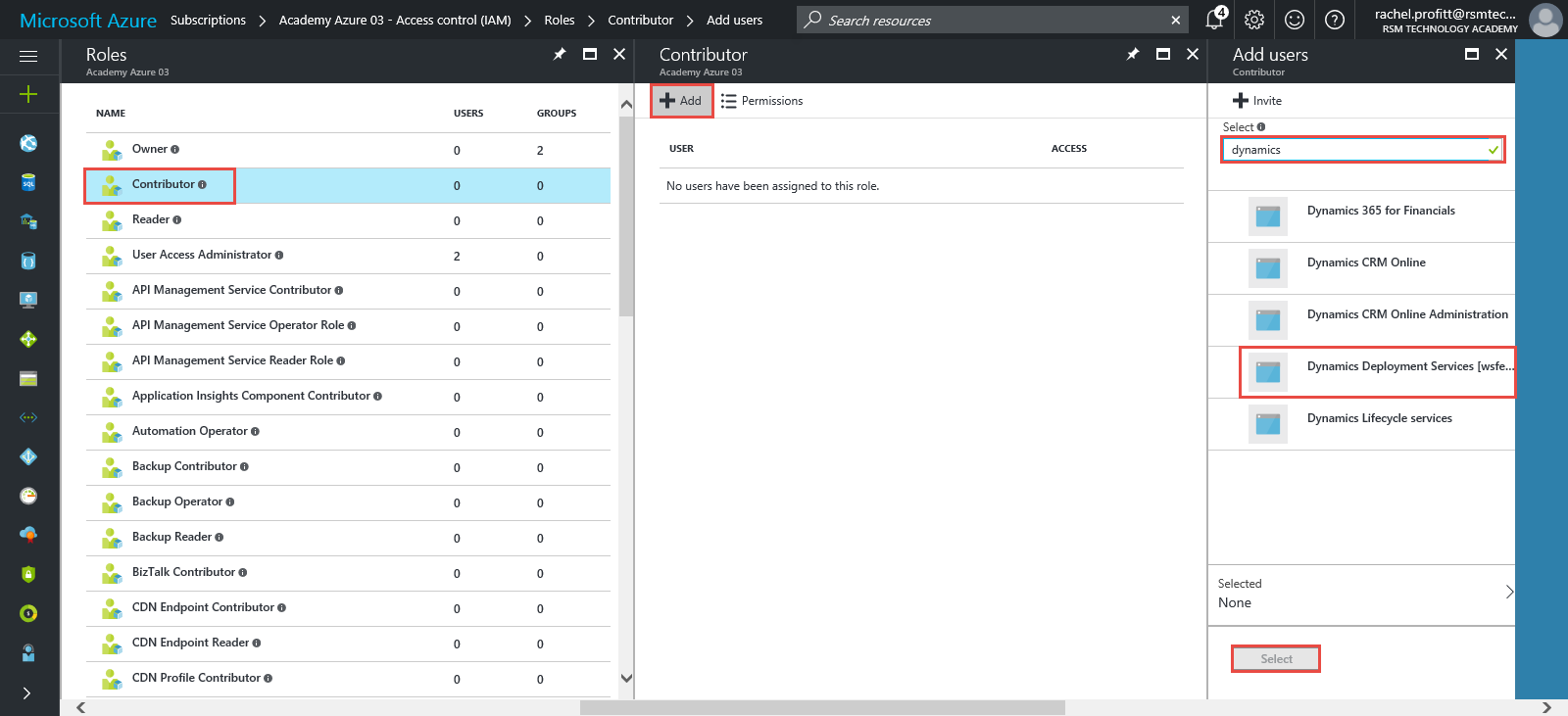This screenshot has height=716, width=1568.
Task: Open storage accounts icon in sidebar
Action: 28,378
